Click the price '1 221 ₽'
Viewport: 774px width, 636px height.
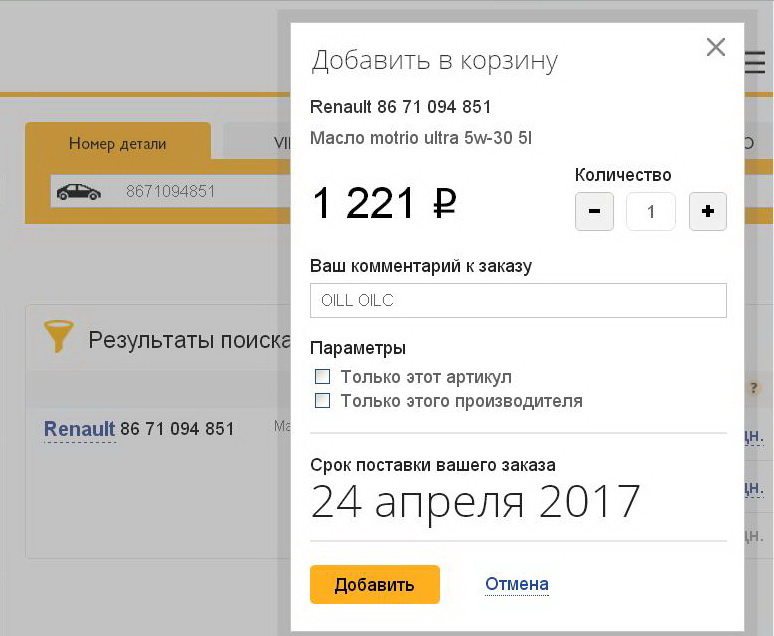pyautogui.click(x=384, y=202)
